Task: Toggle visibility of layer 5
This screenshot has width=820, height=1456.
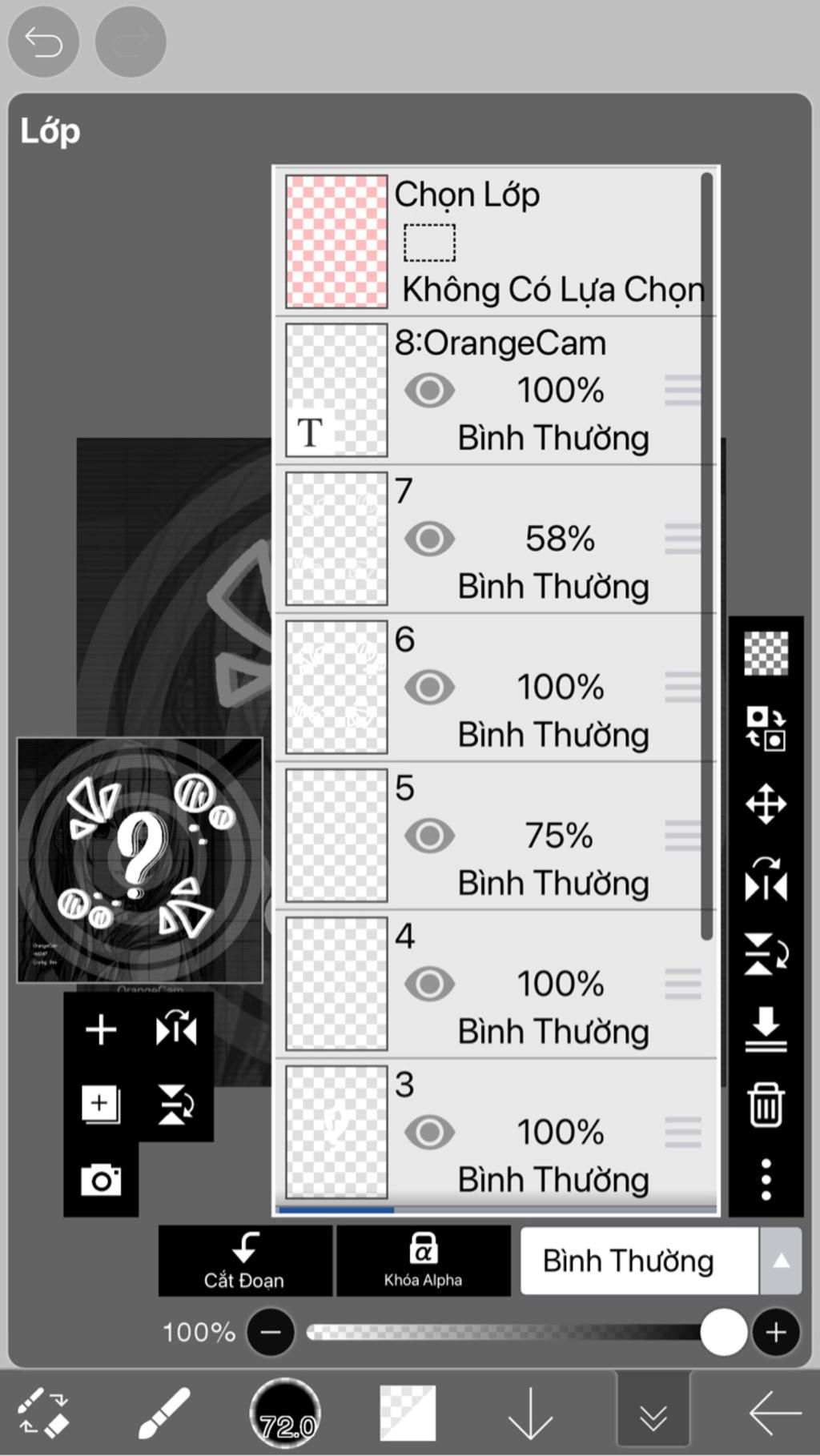Action: pos(429,836)
